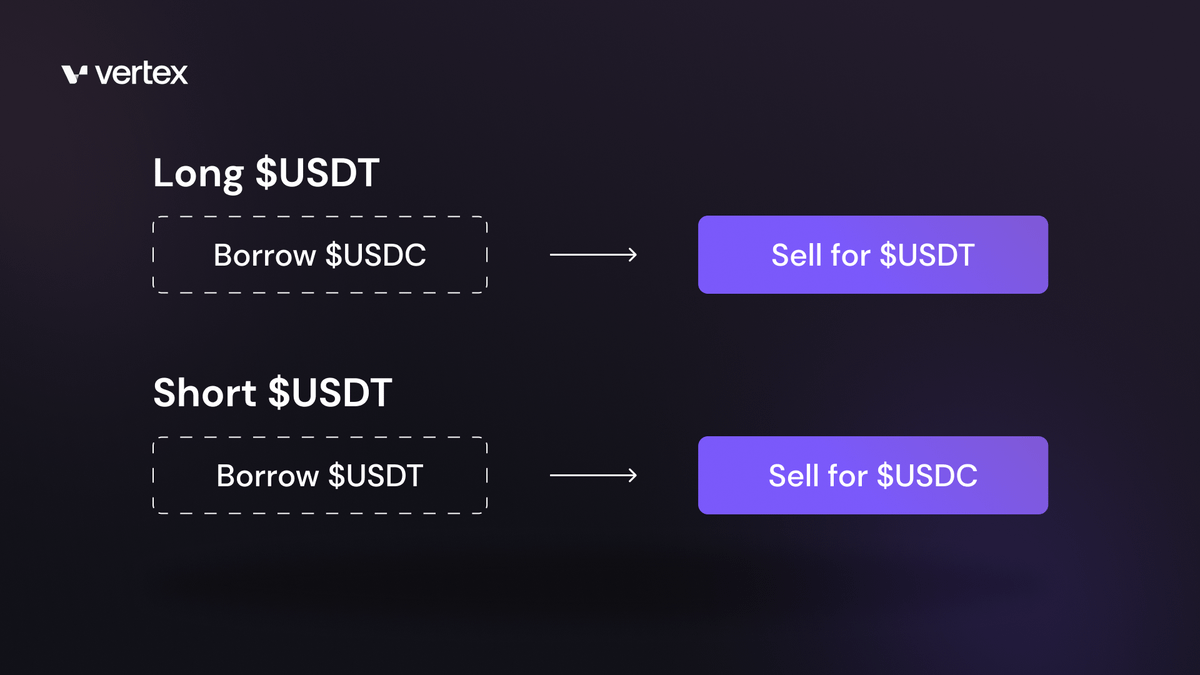Viewport: 1200px width, 675px height.
Task: Click the Short $USDT heading
Action: pyautogui.click(x=272, y=393)
